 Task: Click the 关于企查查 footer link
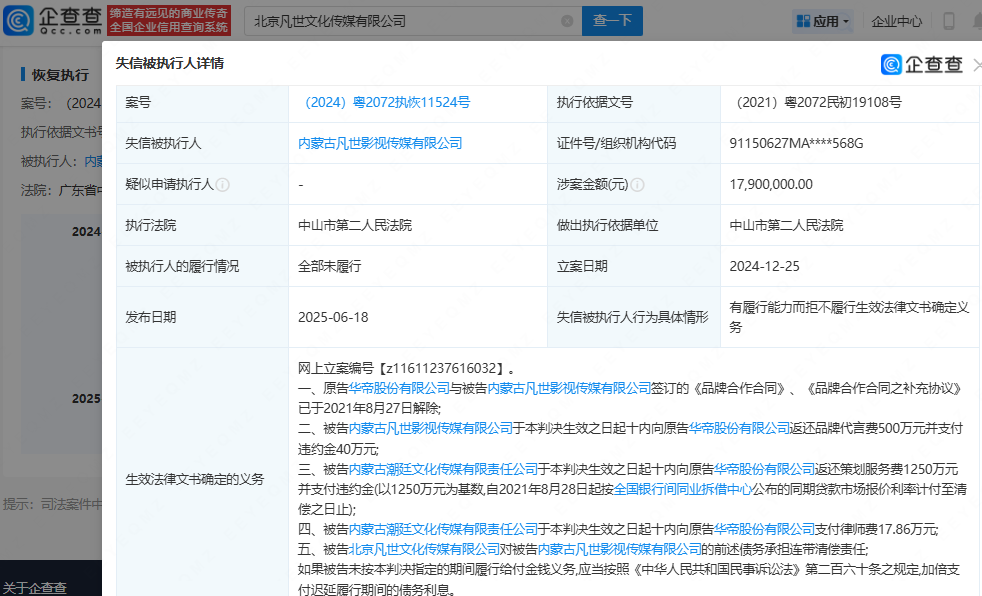[x=34, y=587]
